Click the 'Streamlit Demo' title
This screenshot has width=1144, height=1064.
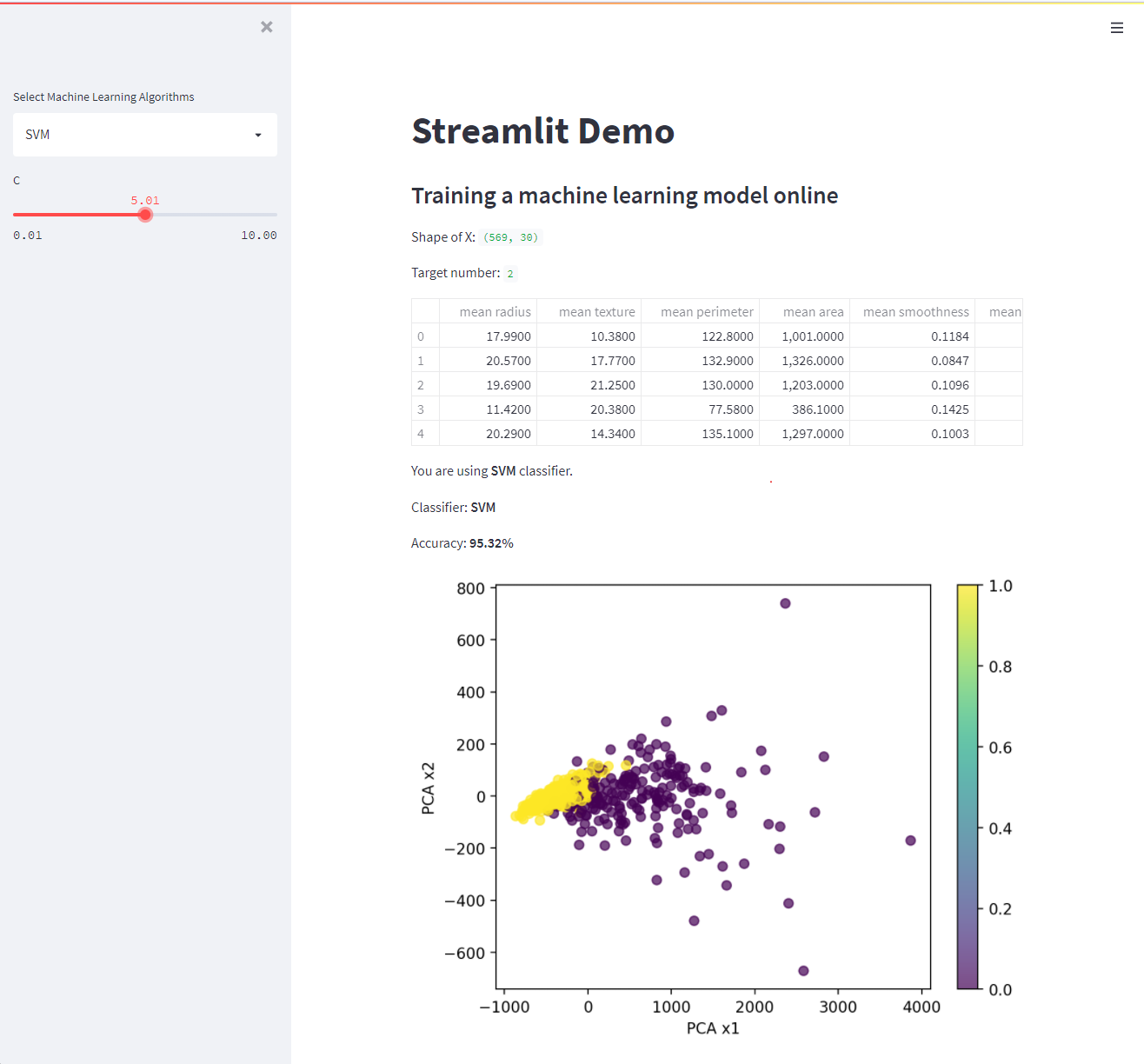[542, 131]
